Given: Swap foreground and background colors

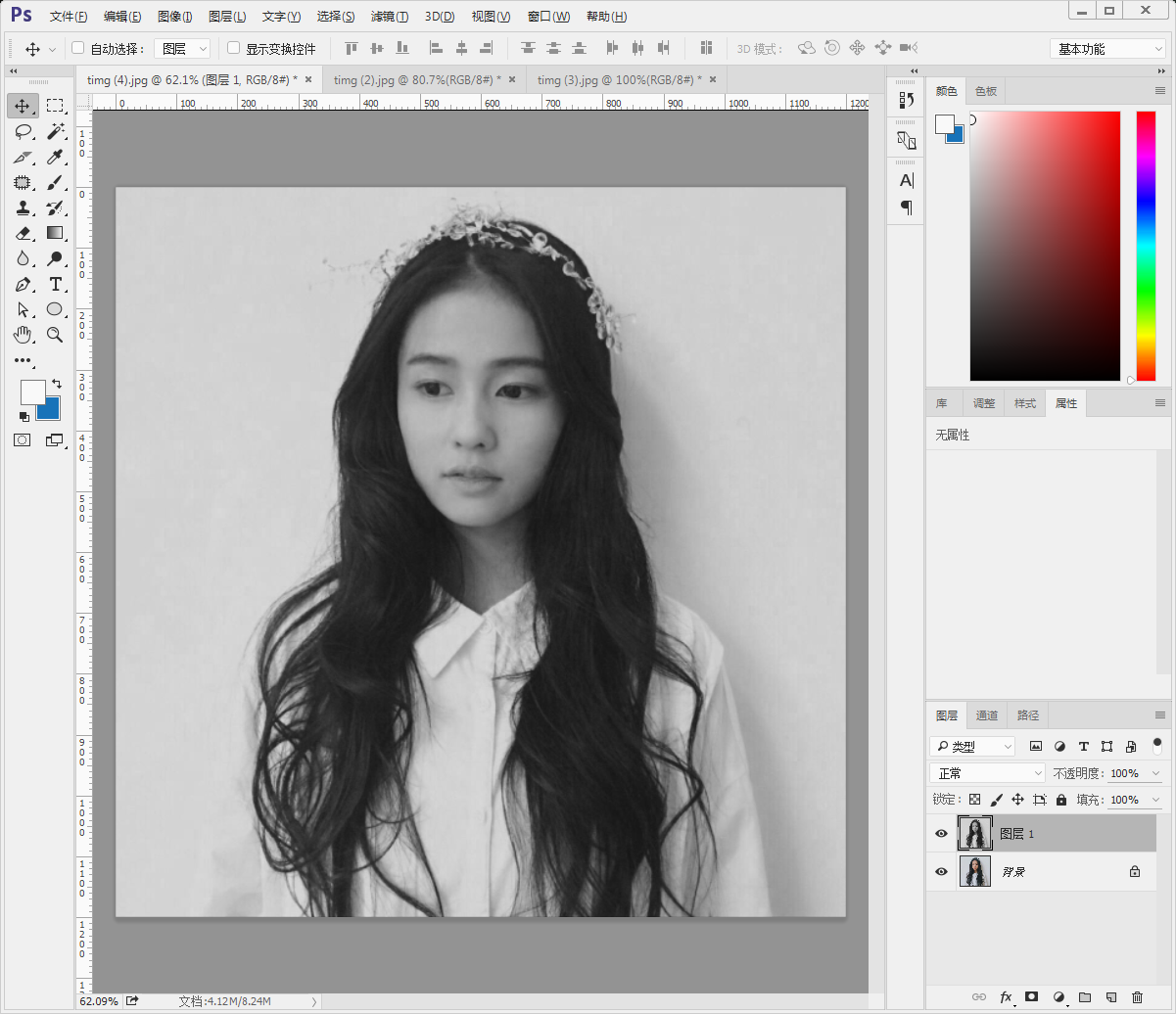Looking at the screenshot, I should pyautogui.click(x=57, y=383).
